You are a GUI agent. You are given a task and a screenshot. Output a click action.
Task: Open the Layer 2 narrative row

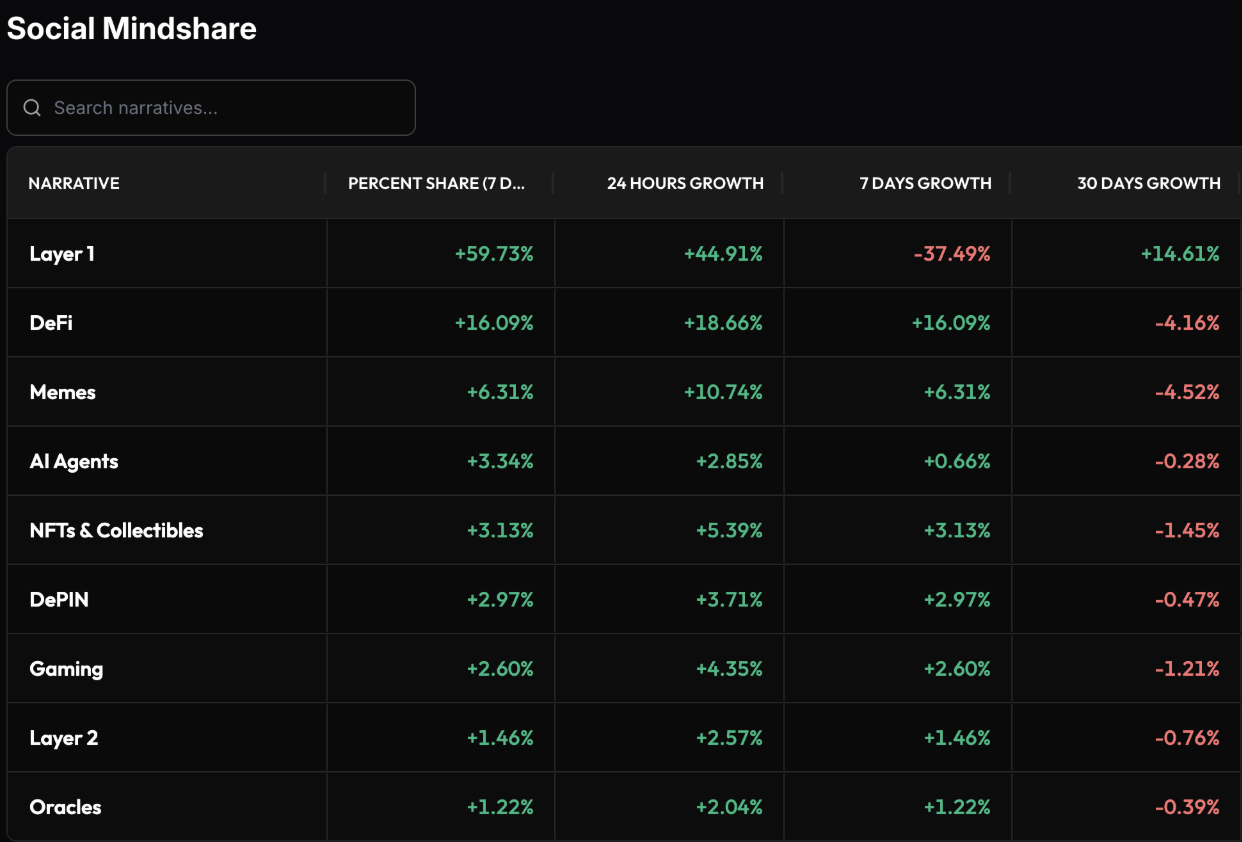64,738
